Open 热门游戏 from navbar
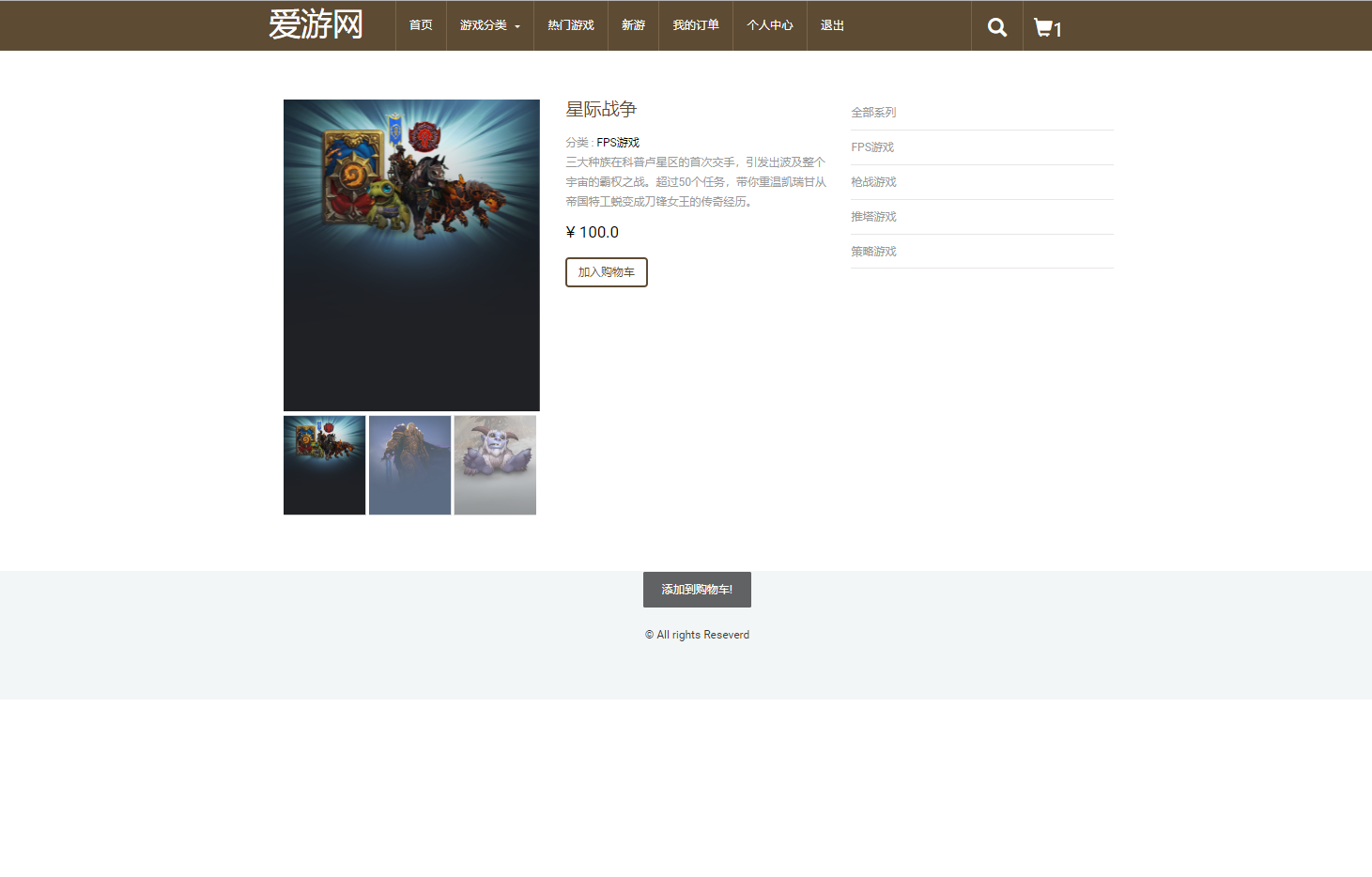 click(570, 25)
